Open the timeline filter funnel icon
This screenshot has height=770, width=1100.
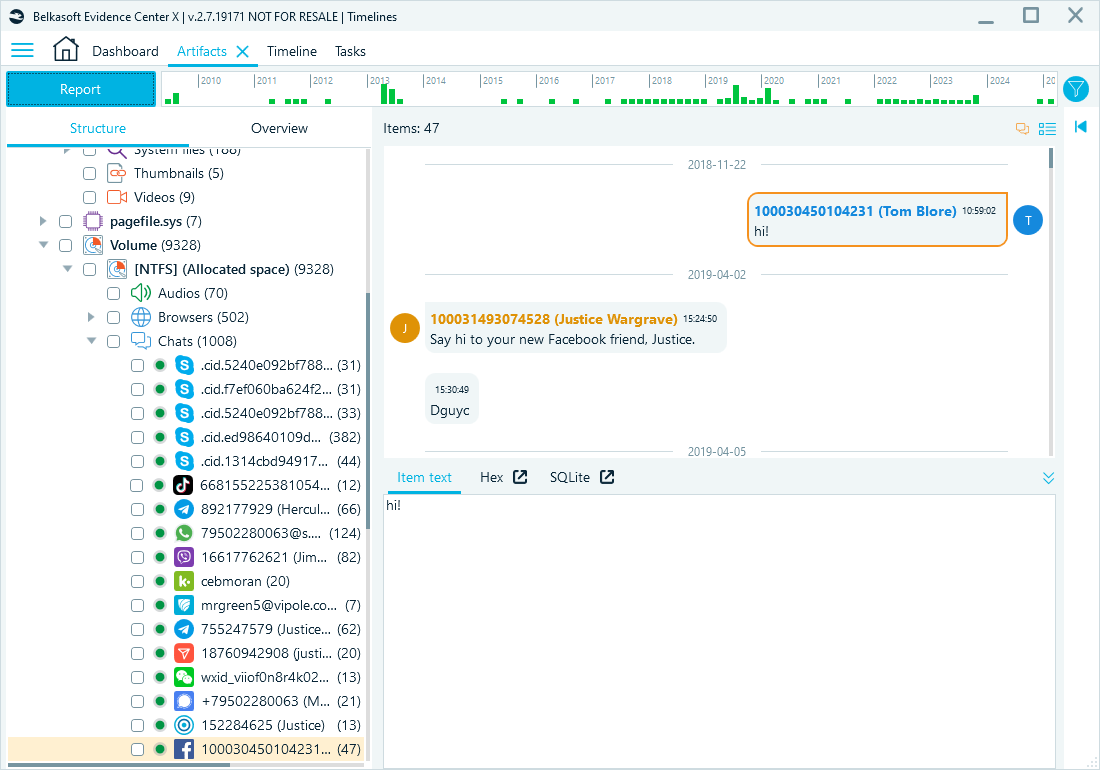1075,89
